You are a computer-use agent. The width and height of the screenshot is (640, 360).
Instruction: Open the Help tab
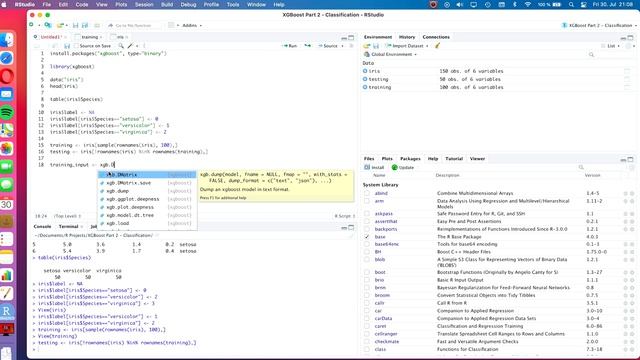[433, 158]
